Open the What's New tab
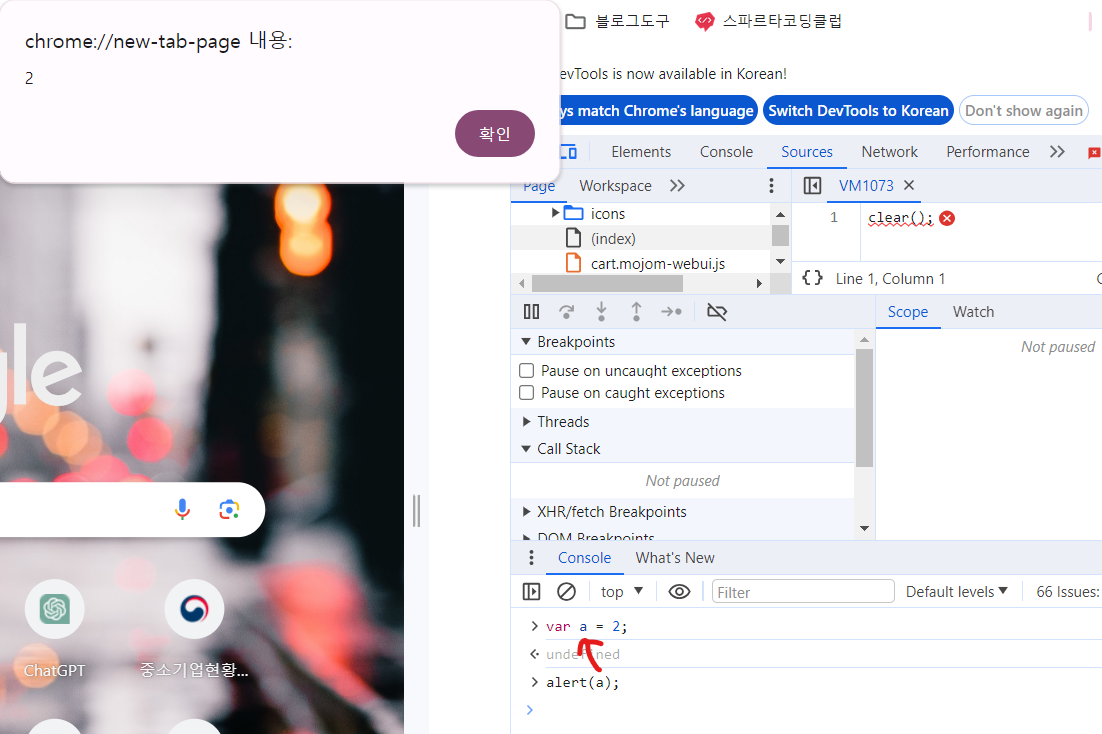1102x734 pixels. [675, 558]
